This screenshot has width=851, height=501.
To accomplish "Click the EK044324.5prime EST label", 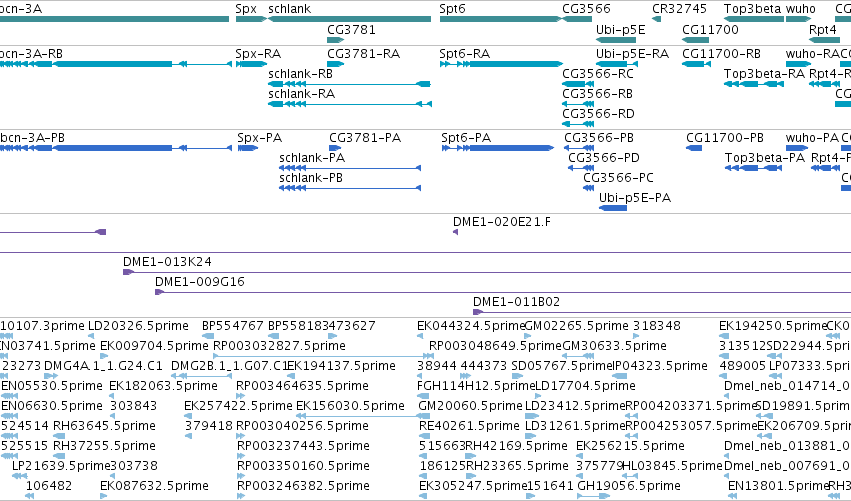I will pyautogui.click(x=471, y=326).
